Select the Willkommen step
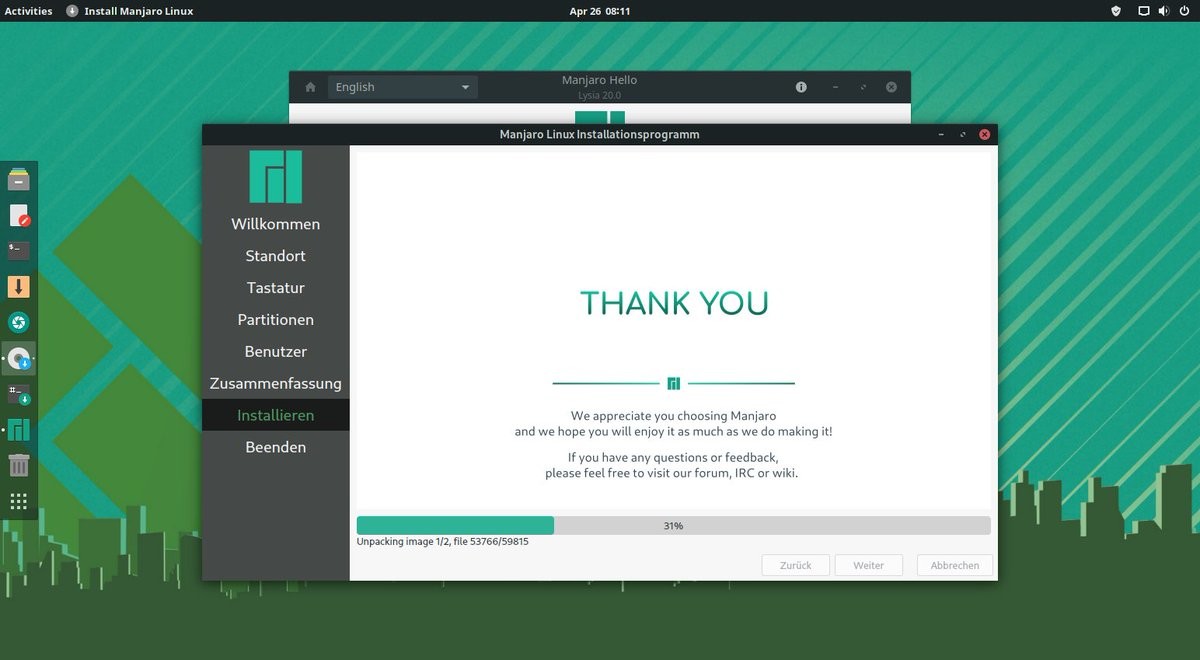The image size is (1200, 660). [276, 224]
